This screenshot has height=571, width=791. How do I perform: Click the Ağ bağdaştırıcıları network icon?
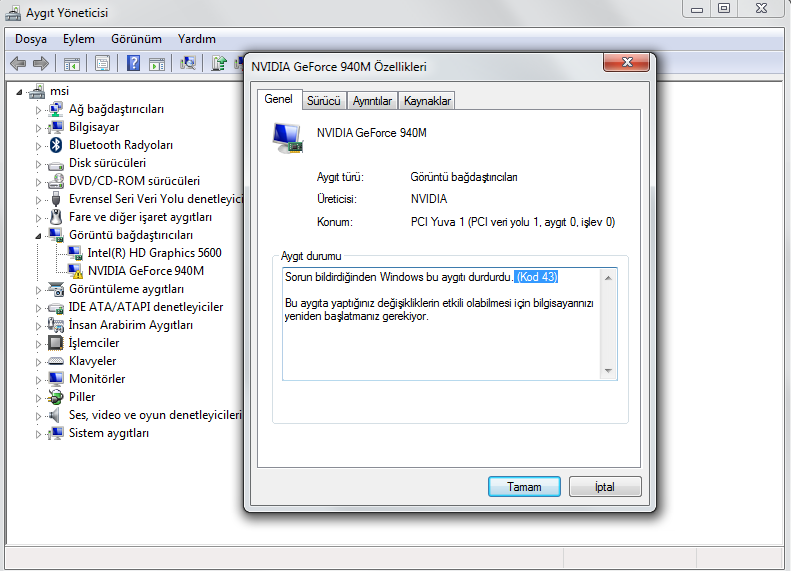click(55, 109)
